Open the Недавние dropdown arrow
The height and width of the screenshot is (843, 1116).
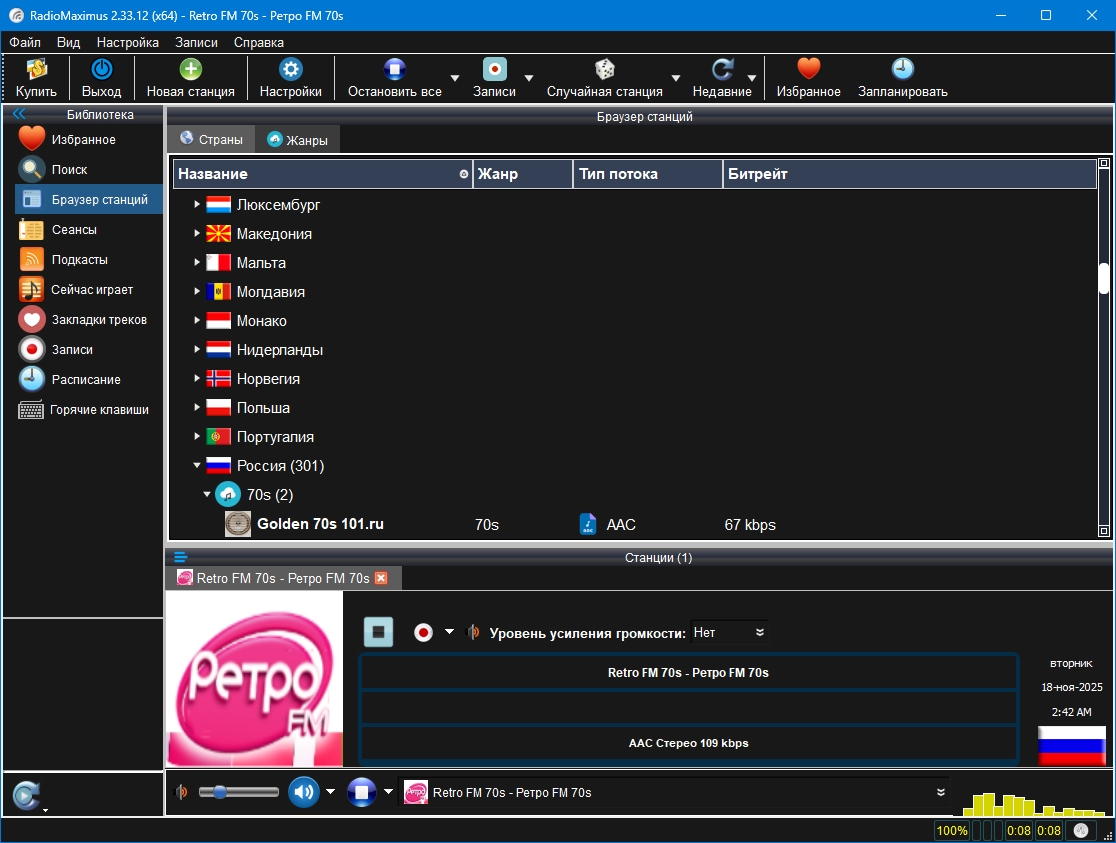coord(752,78)
